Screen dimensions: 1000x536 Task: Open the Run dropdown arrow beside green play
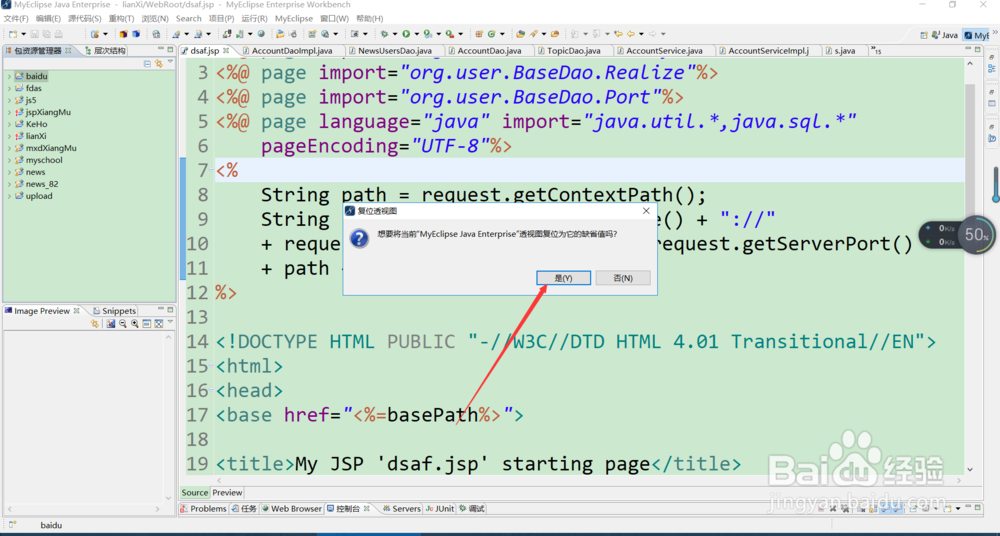pyautogui.click(x=416, y=34)
